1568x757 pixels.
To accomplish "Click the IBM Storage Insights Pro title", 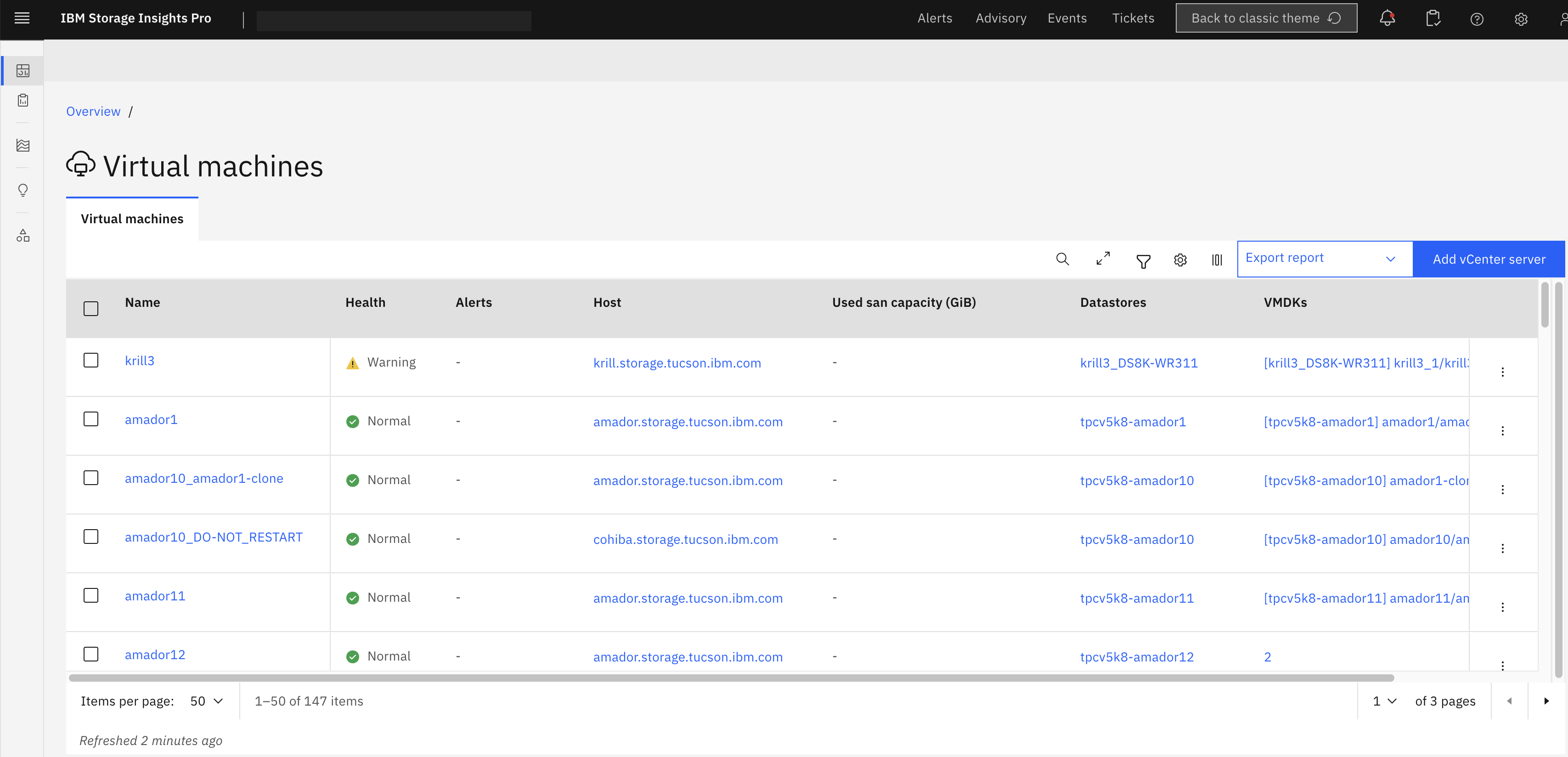I will coord(136,18).
